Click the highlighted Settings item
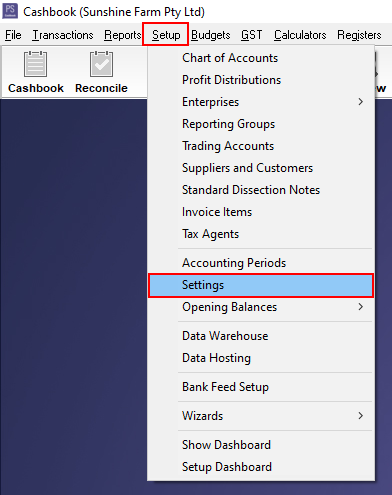392x495 pixels. click(x=261, y=285)
